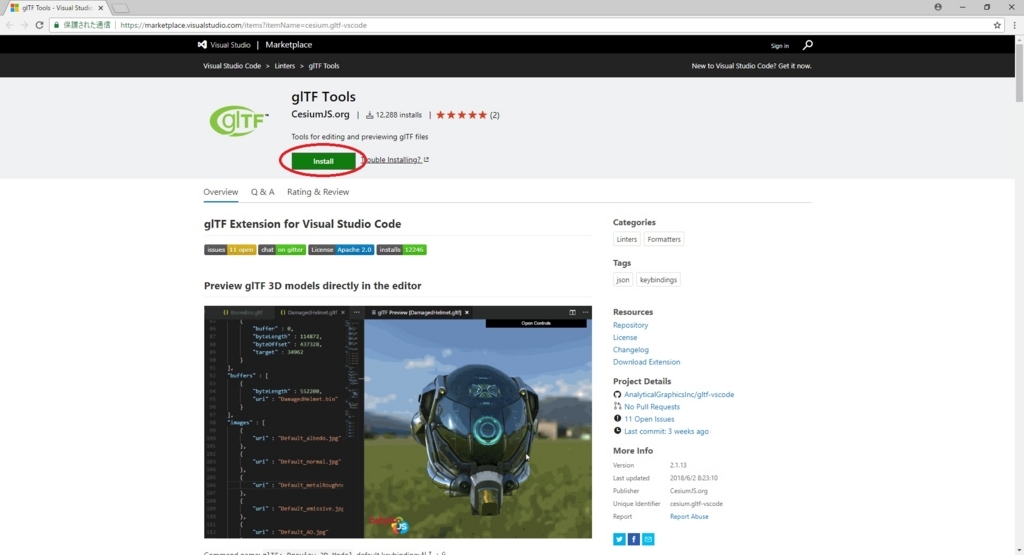The width and height of the screenshot is (1024, 555).
Task: Bookmark page with star icon
Action: tap(997, 25)
